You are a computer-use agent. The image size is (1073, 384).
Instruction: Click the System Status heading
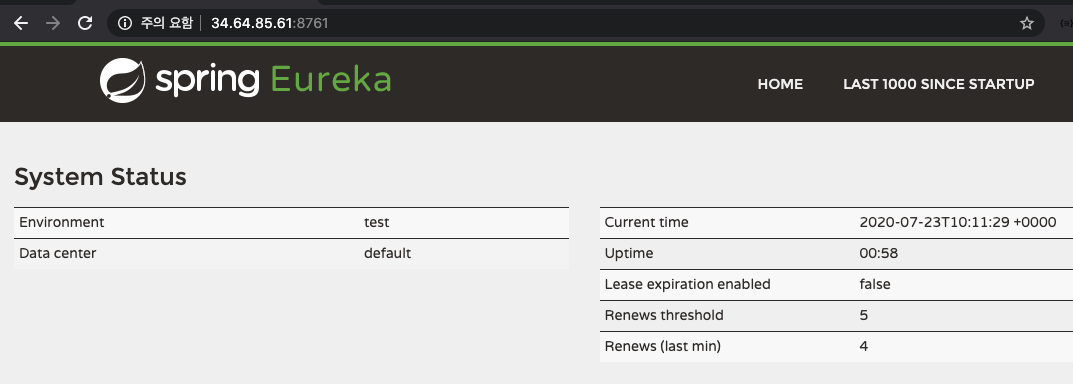click(101, 177)
